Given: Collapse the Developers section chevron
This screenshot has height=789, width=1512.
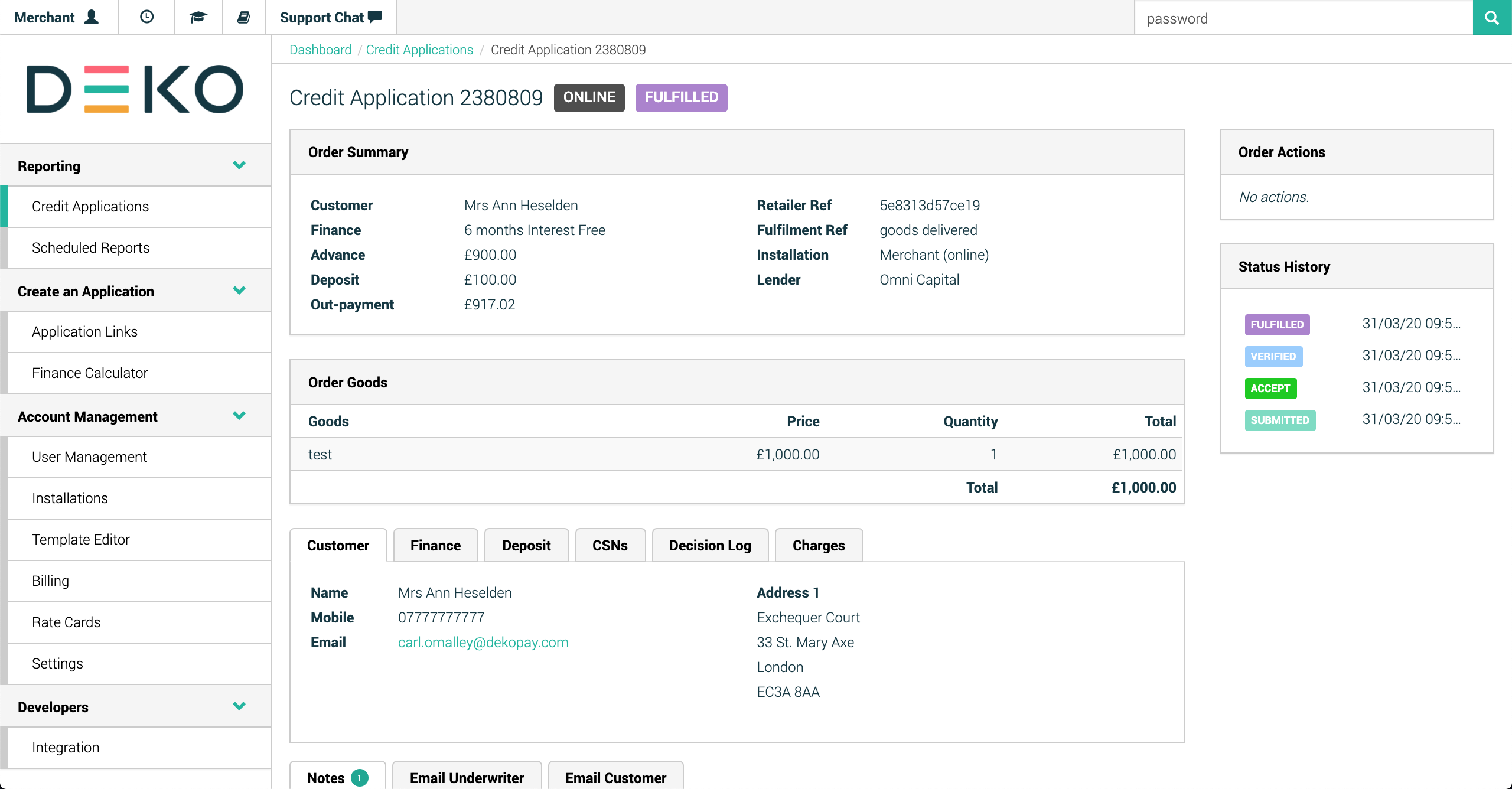Looking at the screenshot, I should [239, 706].
